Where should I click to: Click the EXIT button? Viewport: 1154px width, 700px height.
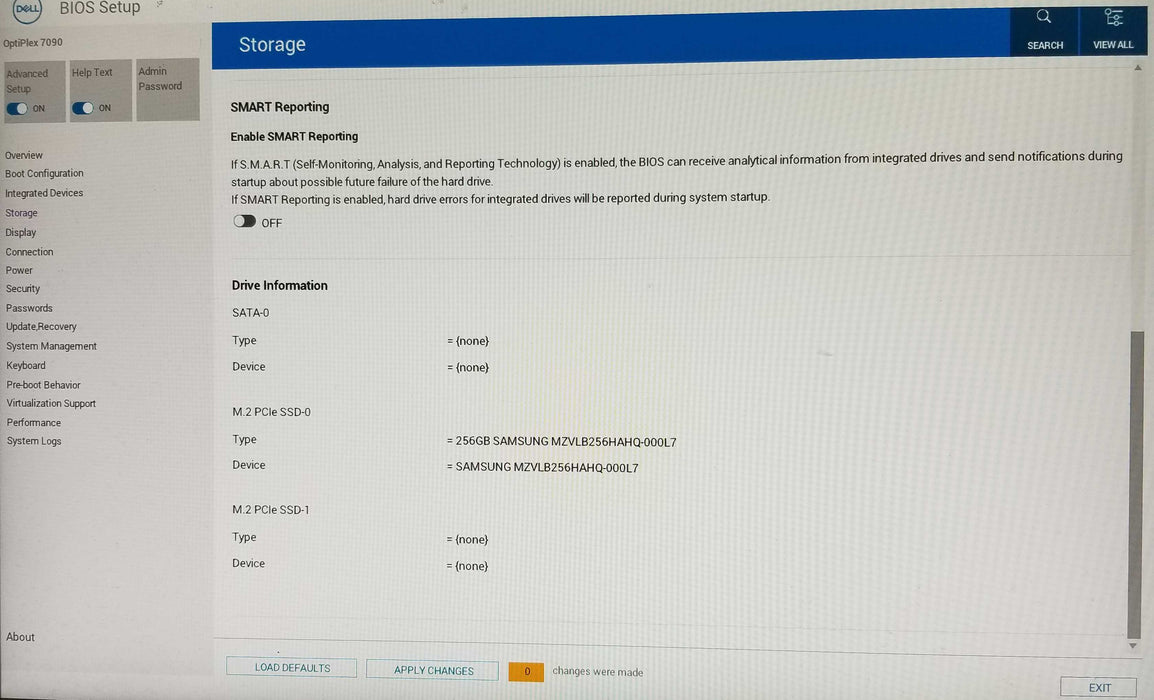1099,687
